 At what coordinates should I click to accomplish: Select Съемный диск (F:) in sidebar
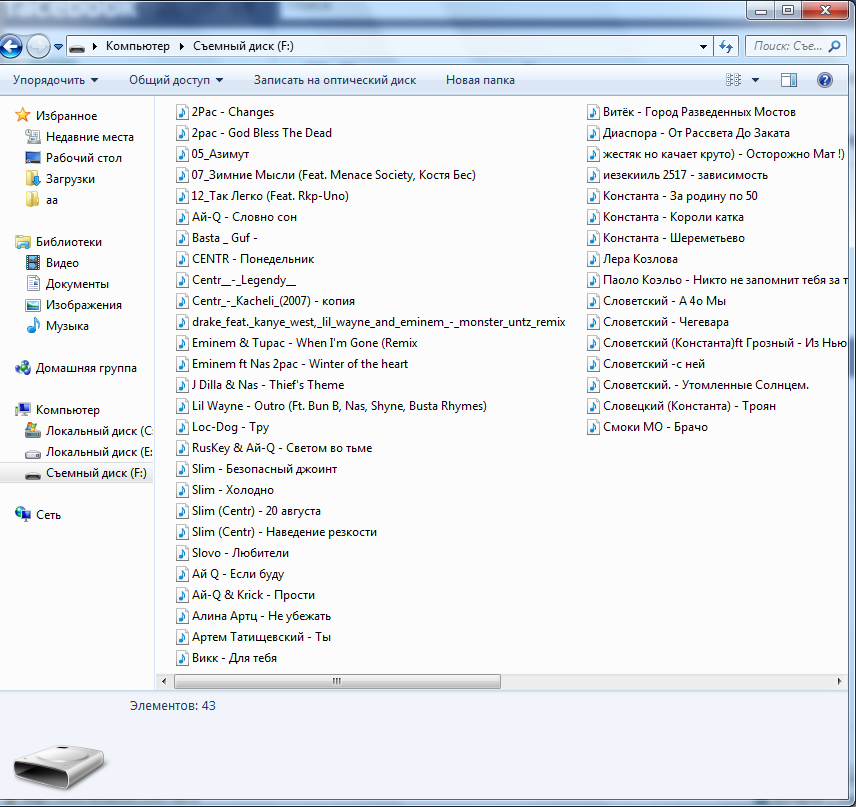(x=96, y=473)
